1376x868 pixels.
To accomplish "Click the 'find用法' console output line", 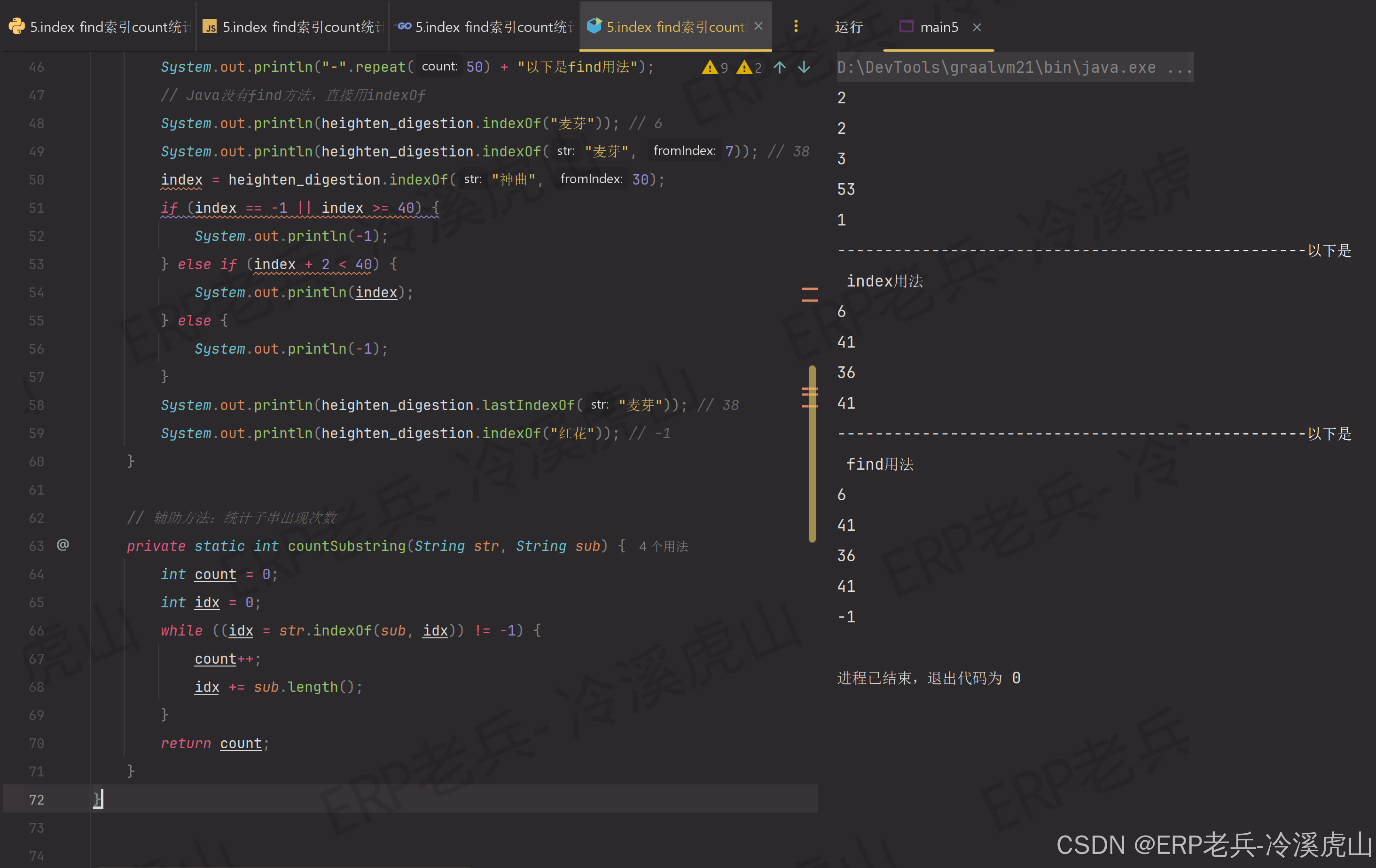I will pos(879,464).
